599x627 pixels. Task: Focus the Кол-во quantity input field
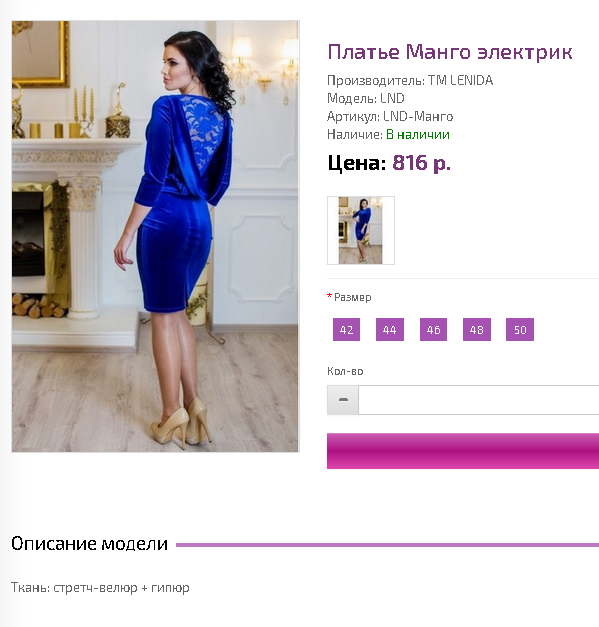[x=479, y=400]
